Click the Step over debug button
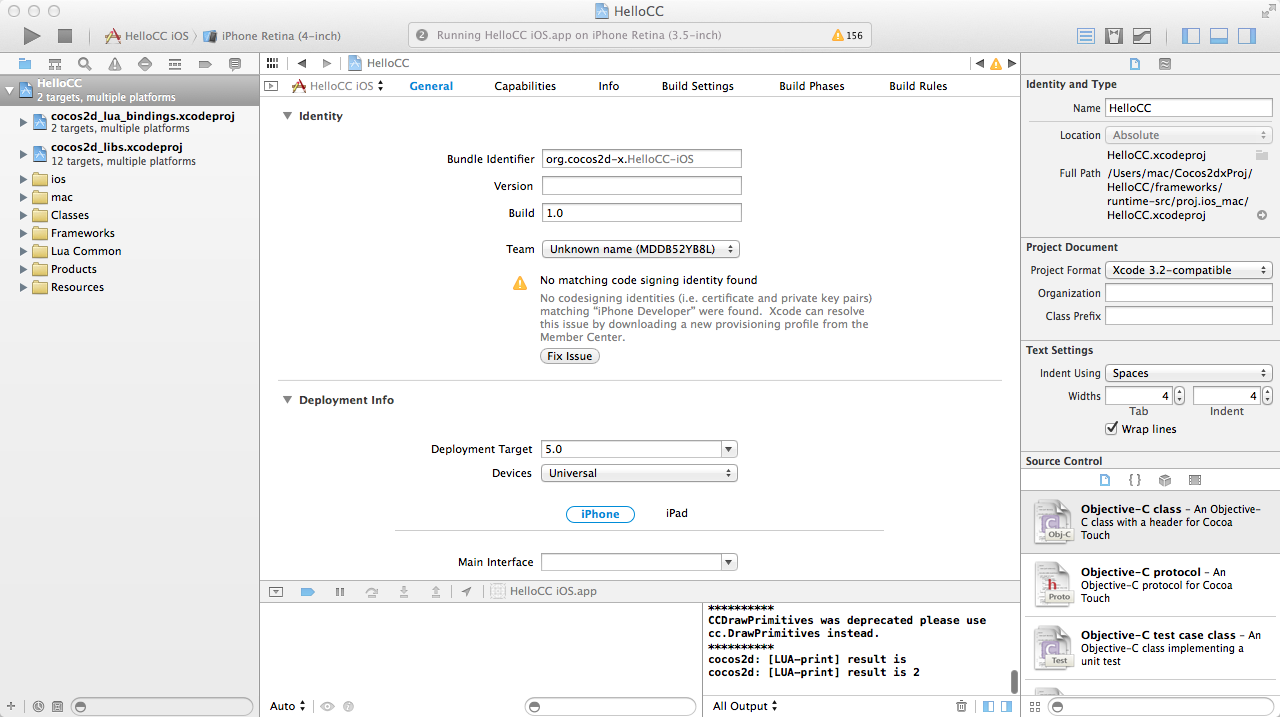The height and width of the screenshot is (717, 1280). coord(372,591)
